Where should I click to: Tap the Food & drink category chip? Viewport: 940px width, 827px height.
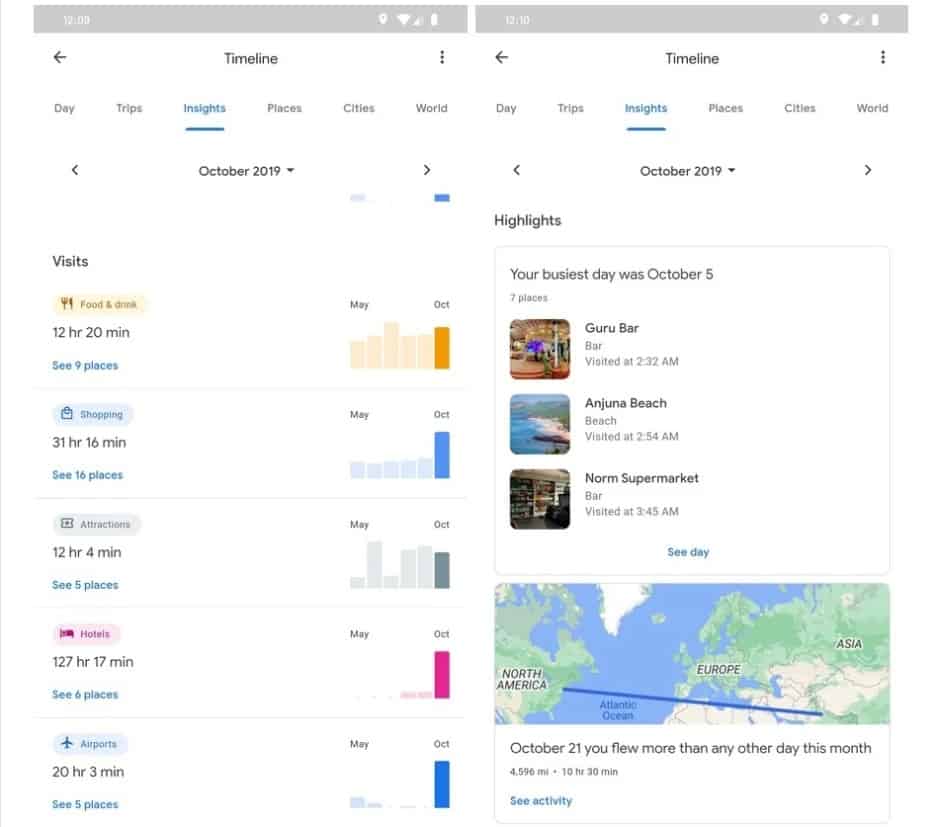100,304
